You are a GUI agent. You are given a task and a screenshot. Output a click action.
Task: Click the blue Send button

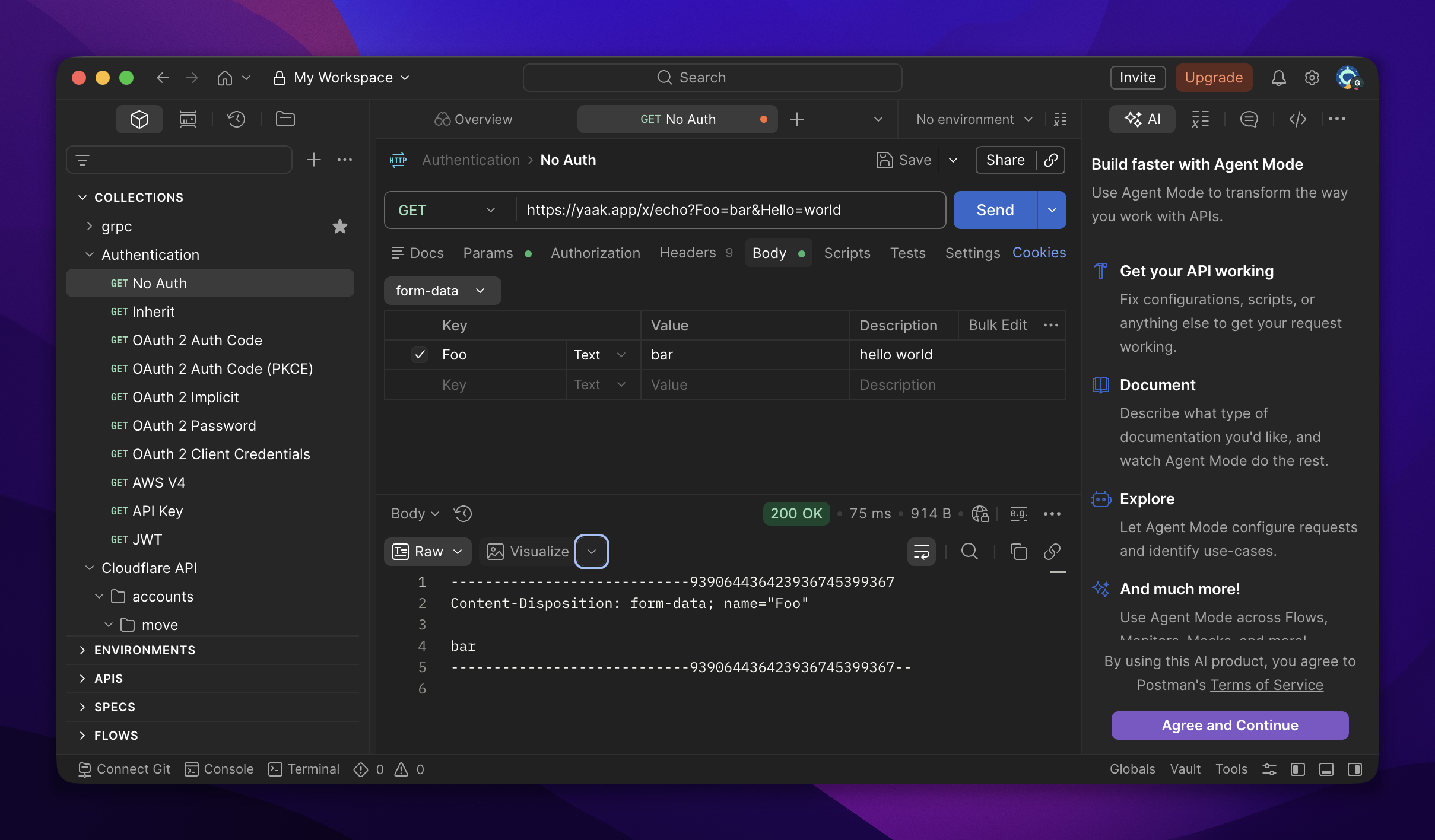(995, 210)
